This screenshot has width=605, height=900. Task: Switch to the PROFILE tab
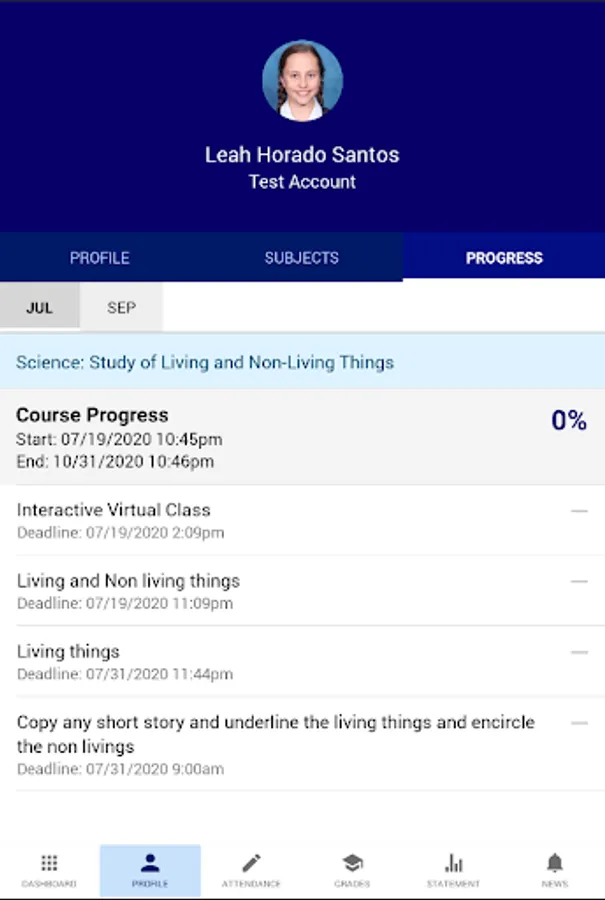[x=100, y=258]
